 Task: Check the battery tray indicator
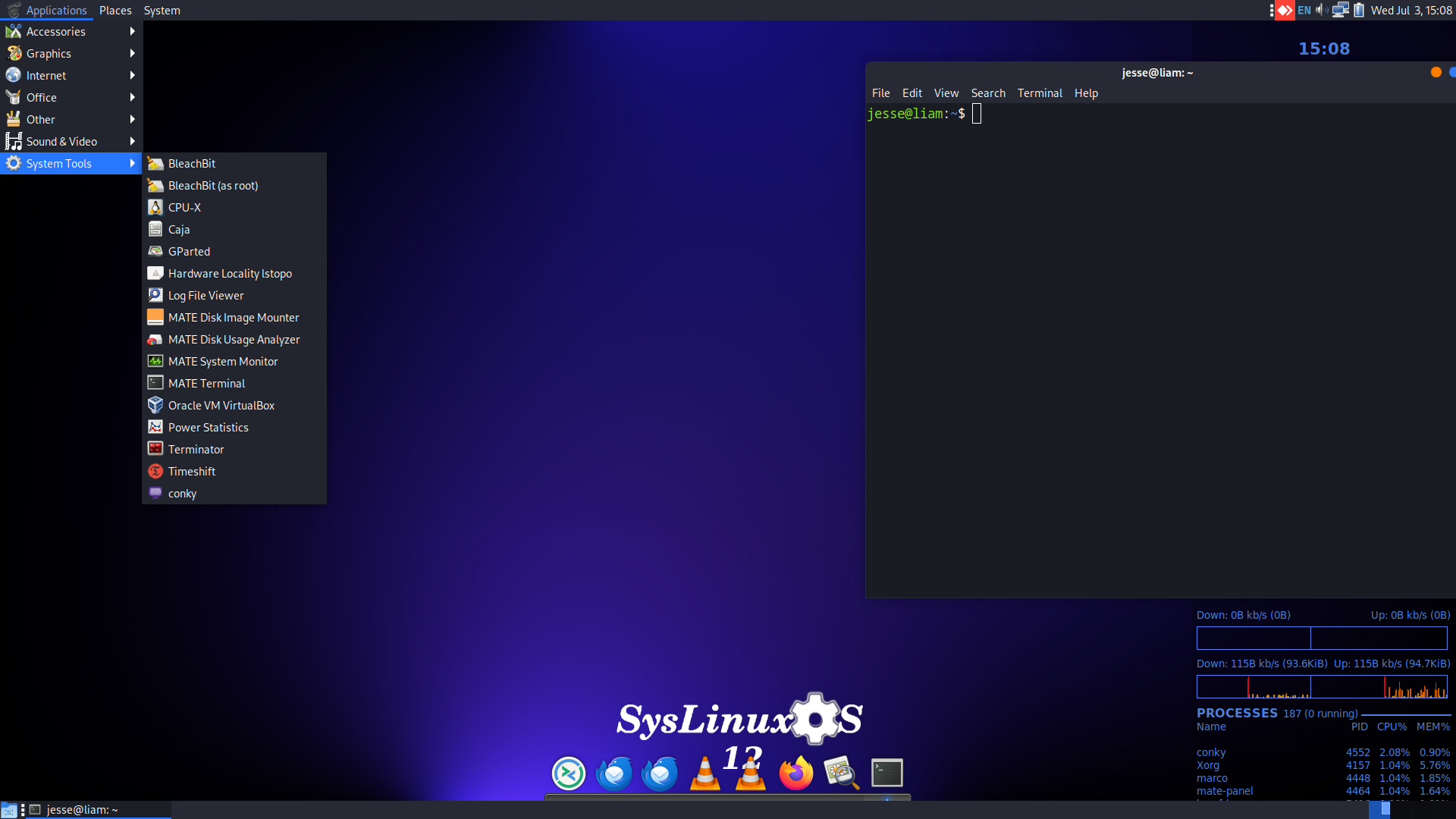tap(1359, 11)
